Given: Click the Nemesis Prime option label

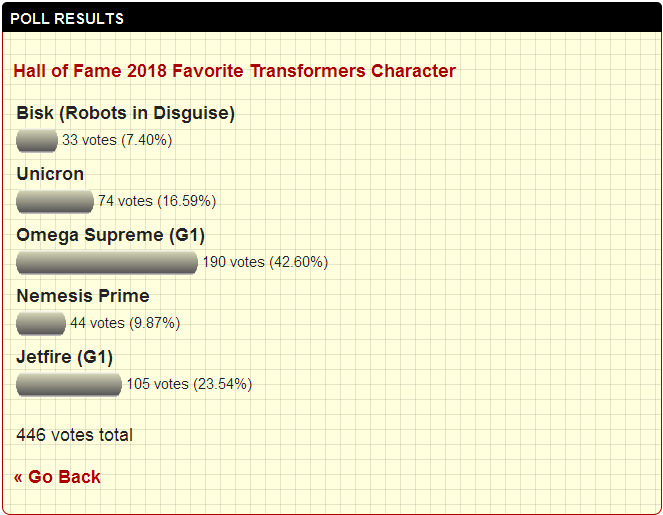Looking at the screenshot, I should (x=83, y=296).
